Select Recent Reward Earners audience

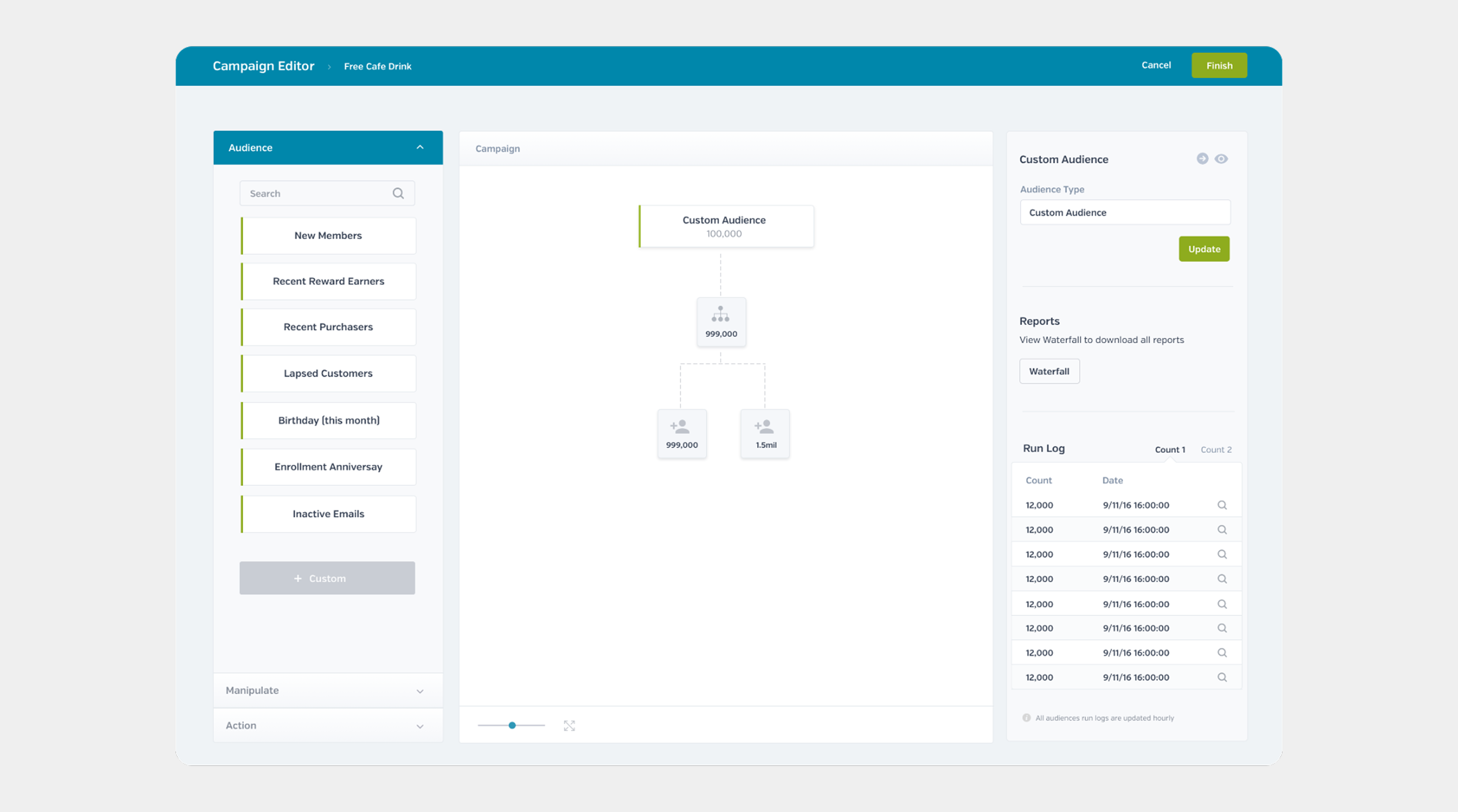328,282
